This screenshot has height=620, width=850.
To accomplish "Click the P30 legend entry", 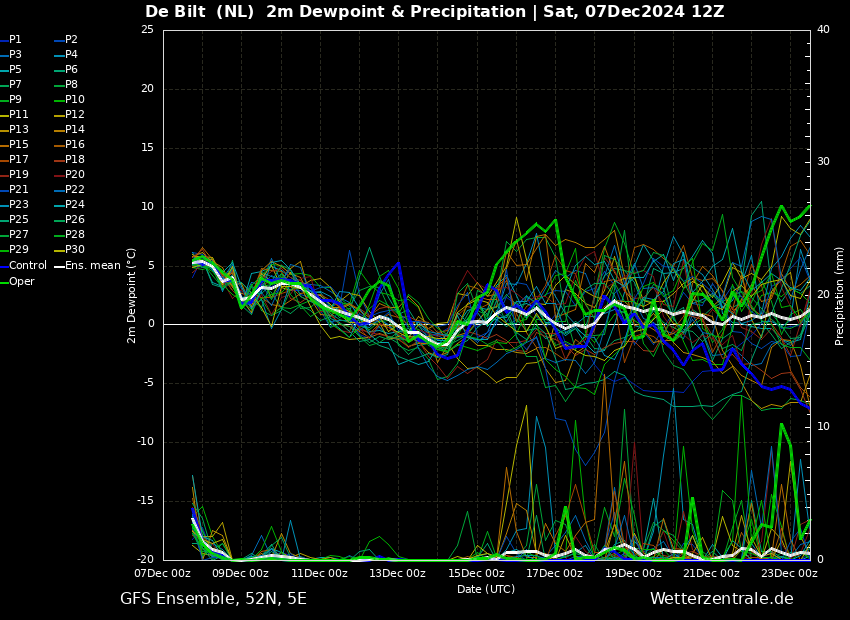I will coord(75,249).
